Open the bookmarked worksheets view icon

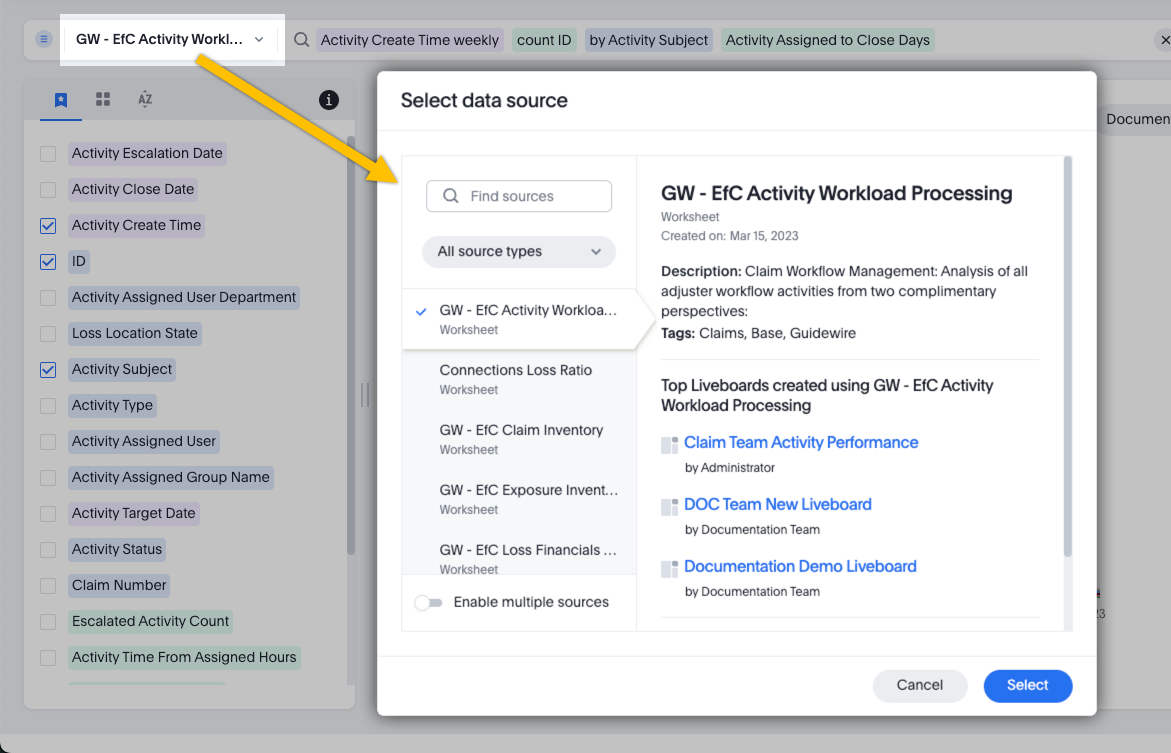coord(60,99)
